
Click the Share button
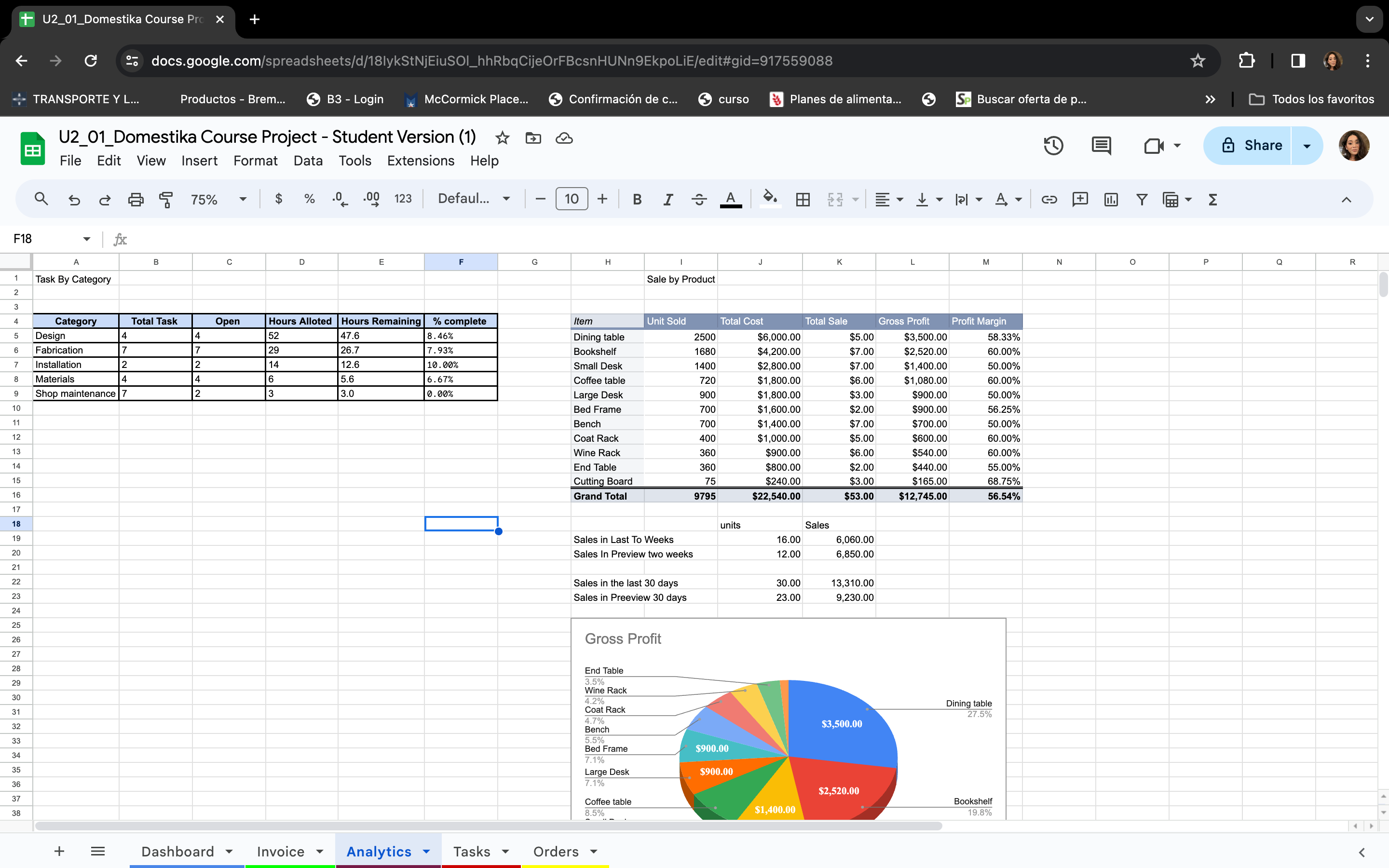pos(1248,146)
